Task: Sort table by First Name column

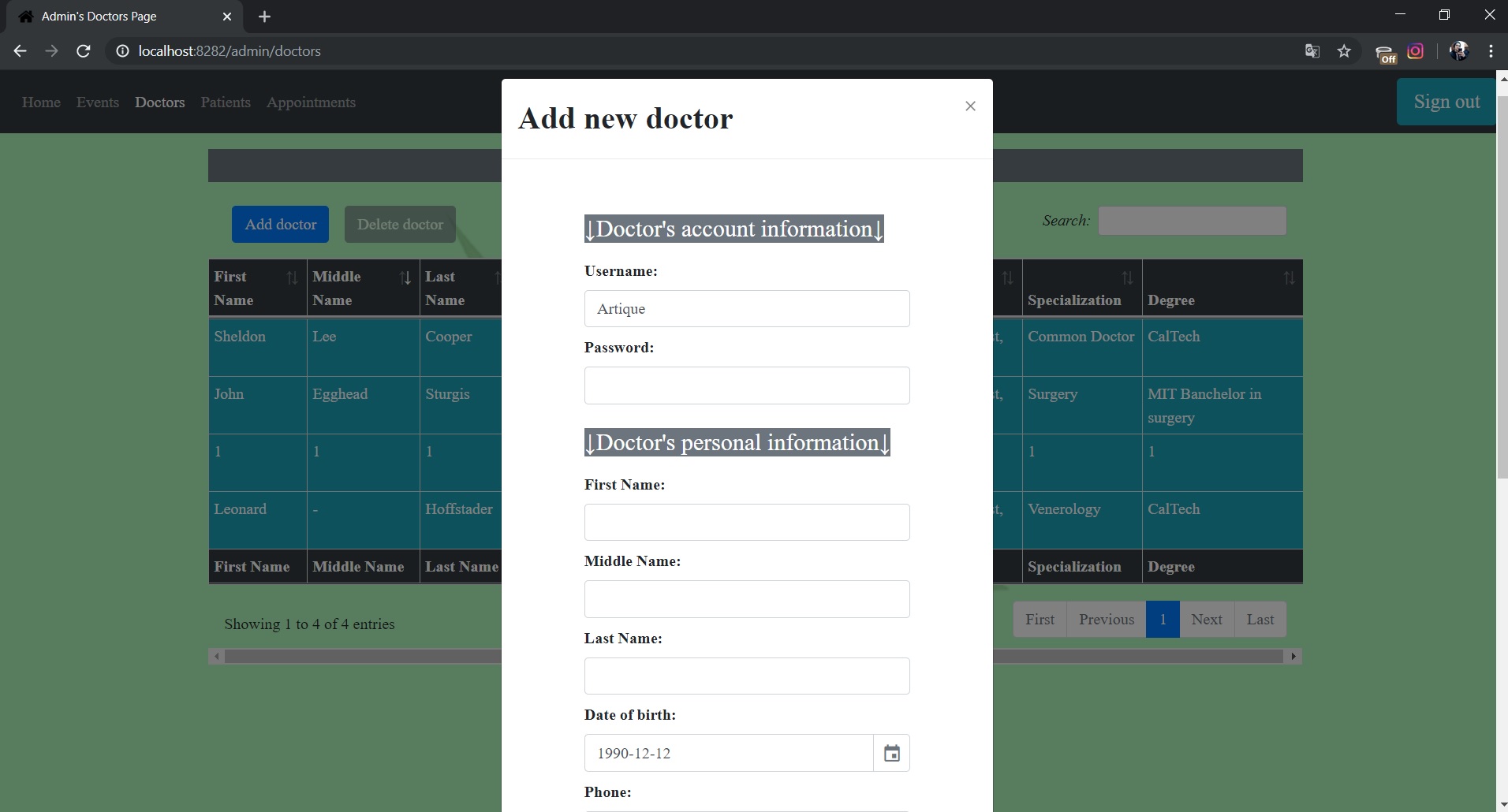Action: [x=257, y=289]
